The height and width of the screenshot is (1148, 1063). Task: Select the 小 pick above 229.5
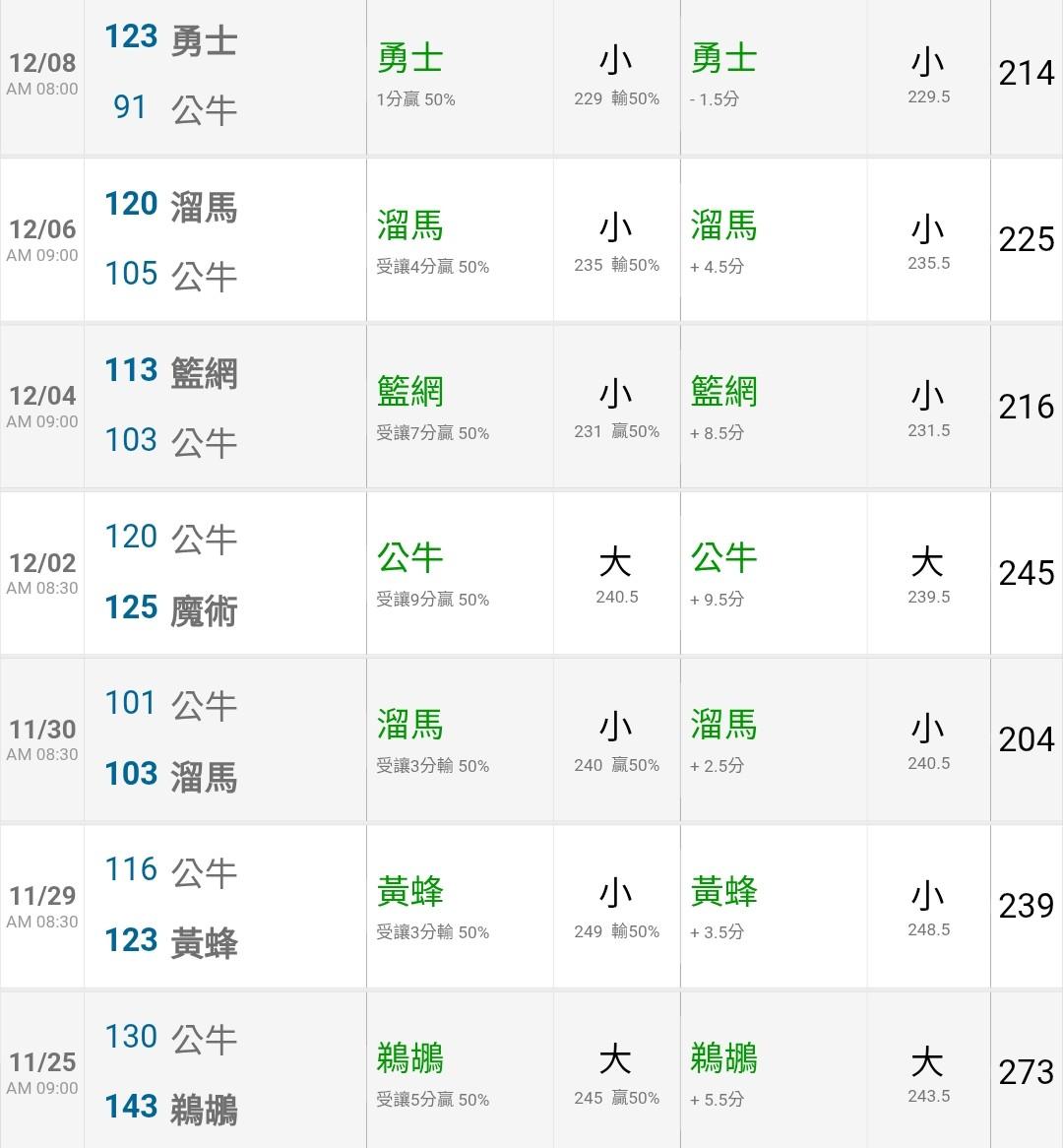928,64
